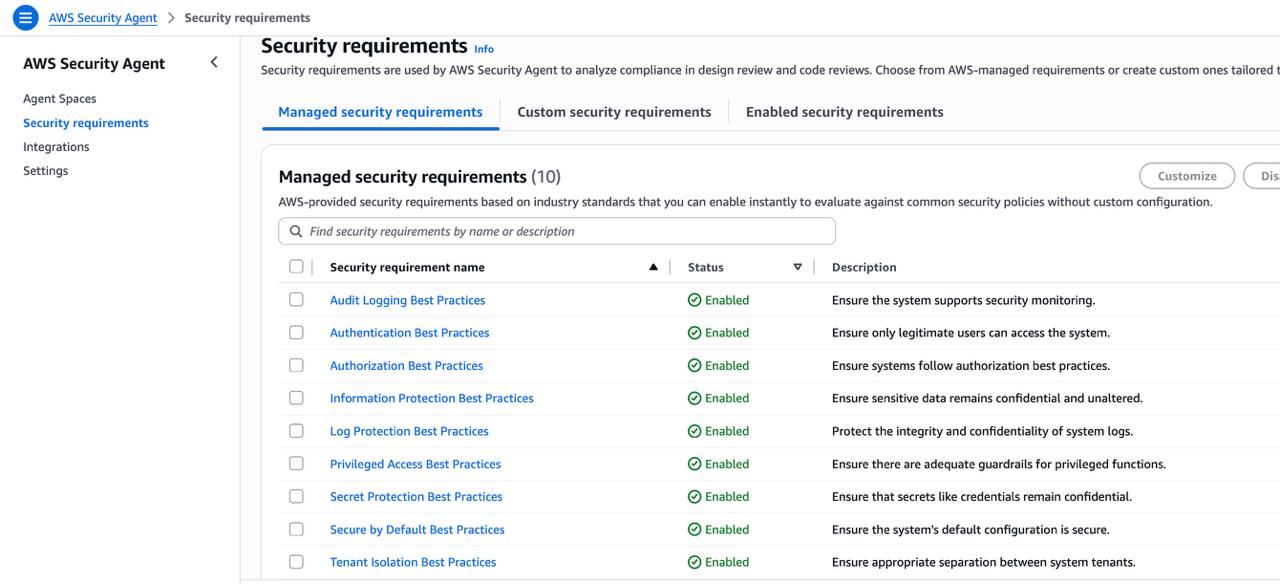Check the Secret Protection Best Practices row
This screenshot has height=584, width=1280.
[296, 496]
